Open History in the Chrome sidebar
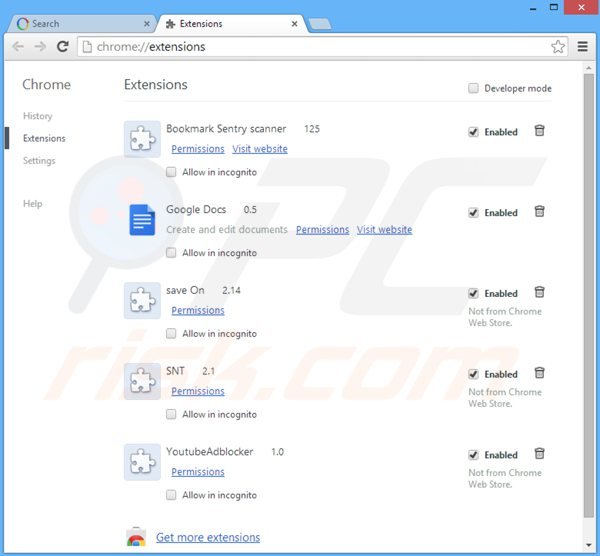 [x=38, y=116]
